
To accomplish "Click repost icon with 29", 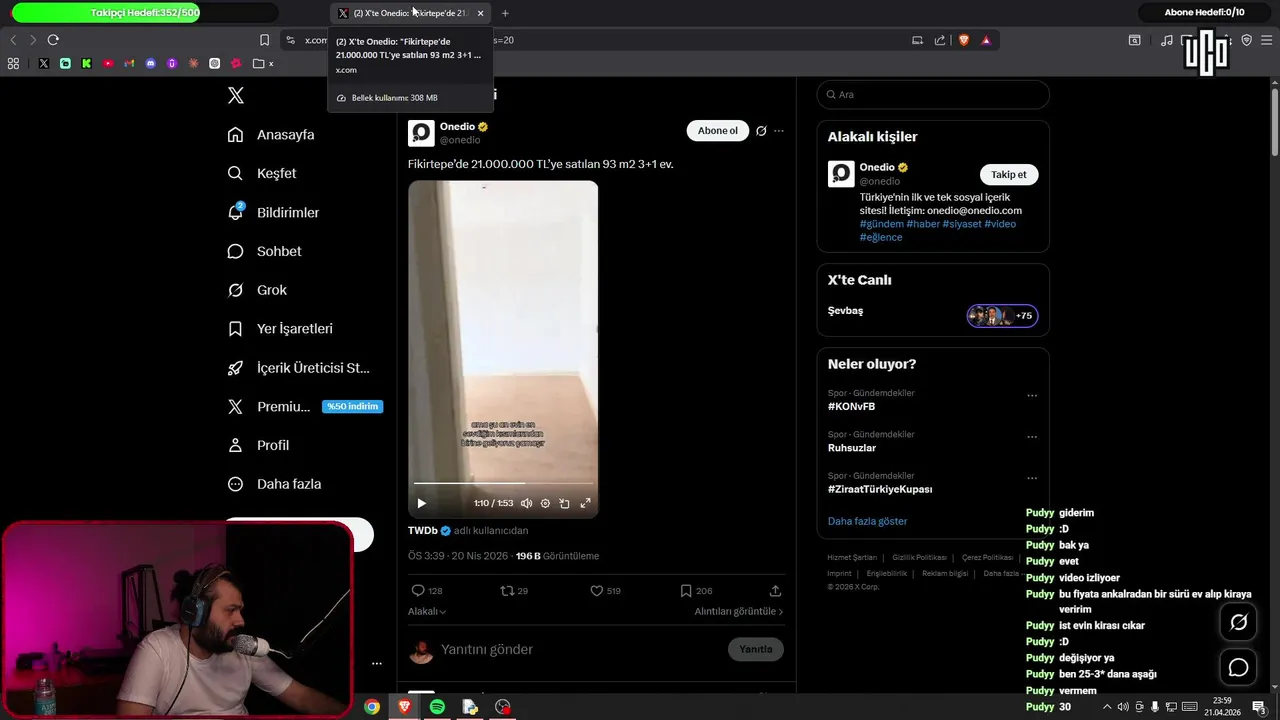I will 514,591.
